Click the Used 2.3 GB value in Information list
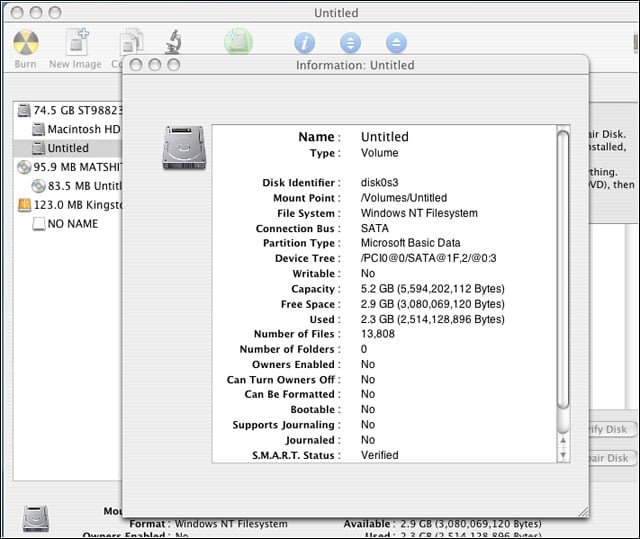The width and height of the screenshot is (640, 539). pos(433,319)
